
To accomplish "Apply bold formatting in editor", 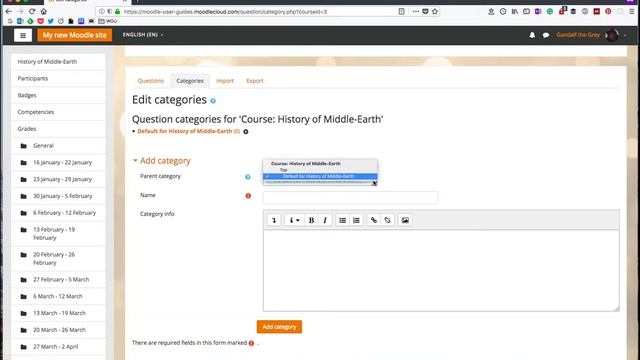I will click(x=311, y=220).
